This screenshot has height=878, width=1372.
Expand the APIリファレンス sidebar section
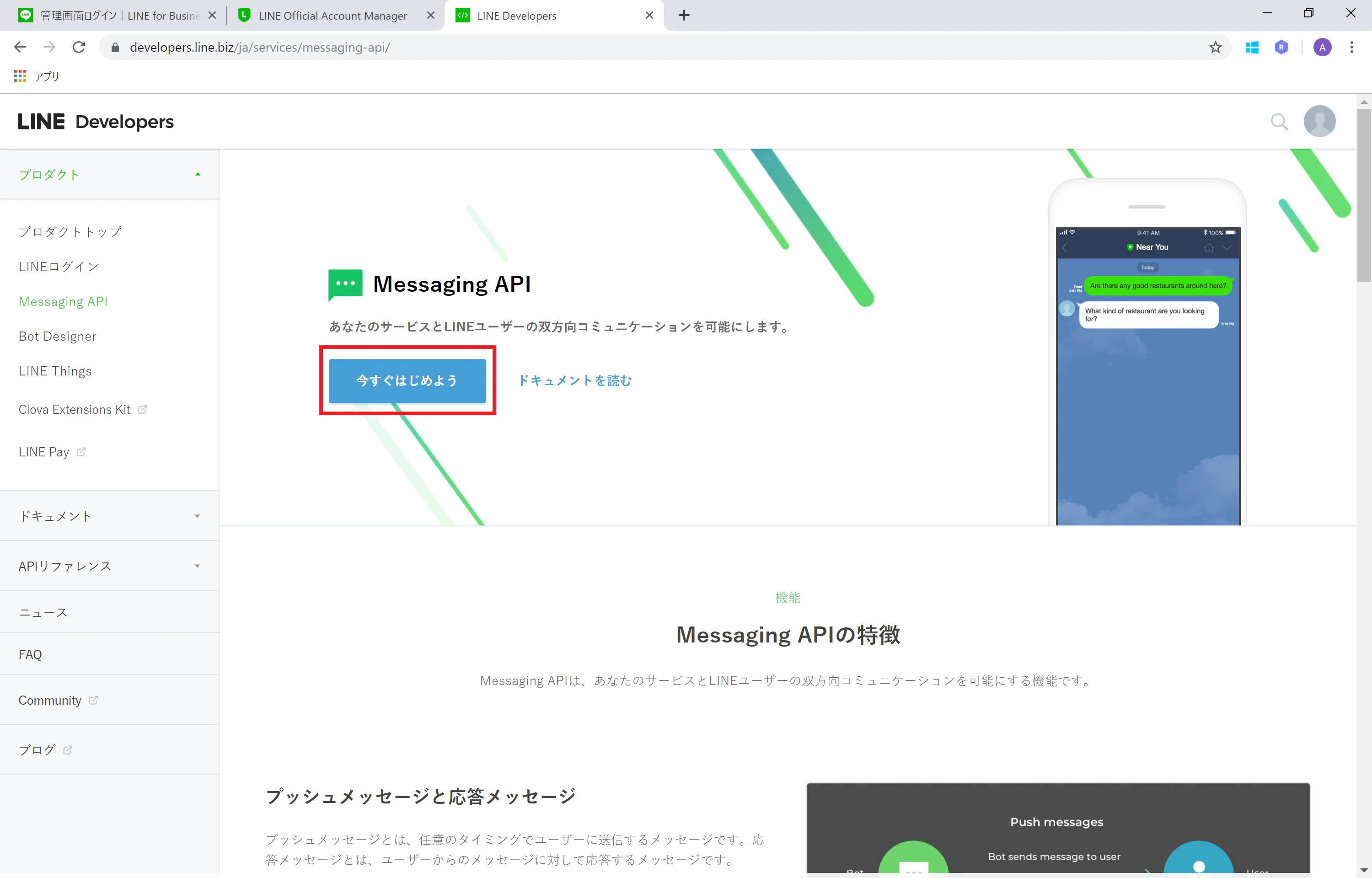click(109, 566)
